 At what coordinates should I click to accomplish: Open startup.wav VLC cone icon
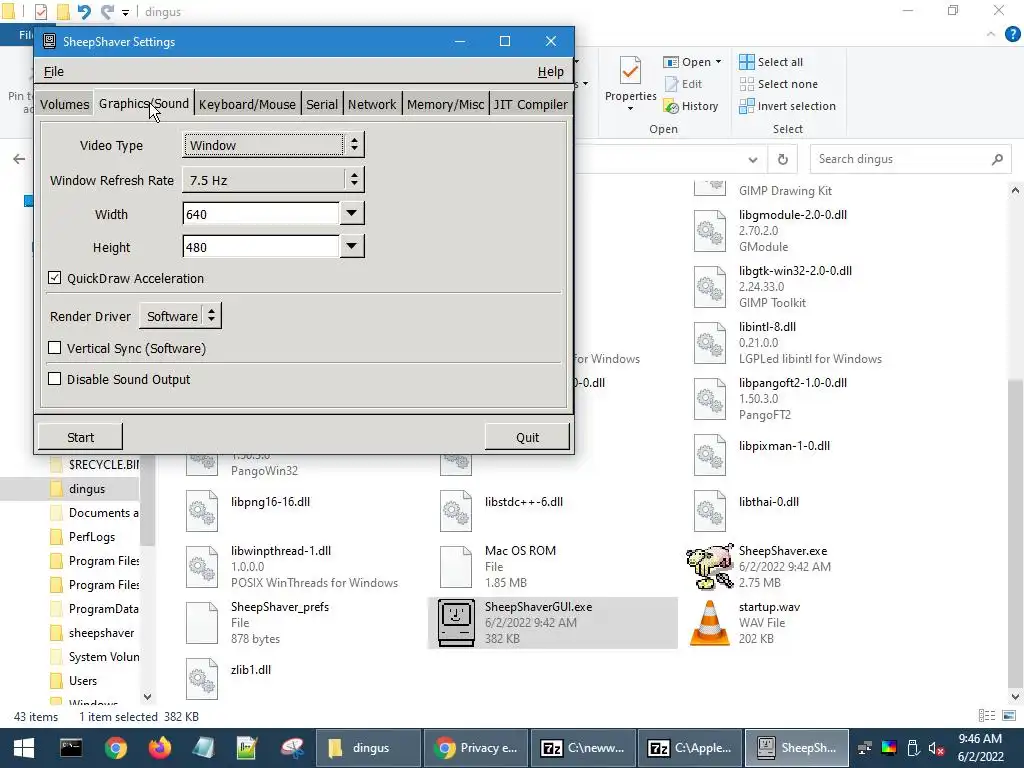pyautogui.click(x=710, y=623)
